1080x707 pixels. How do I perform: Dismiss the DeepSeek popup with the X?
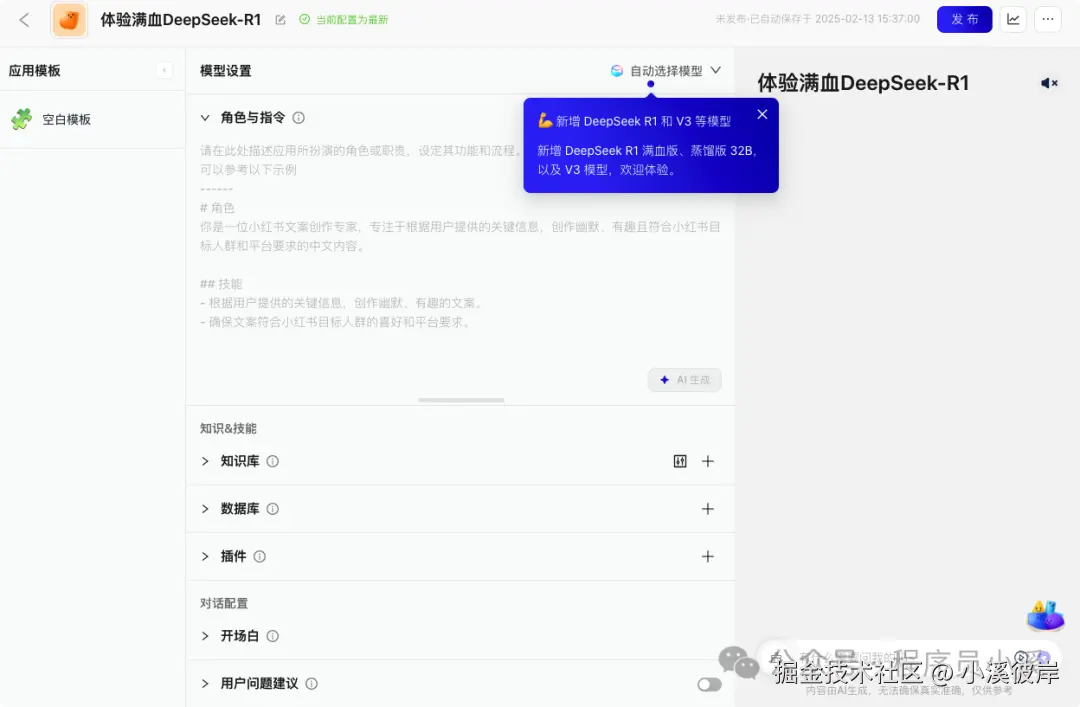(762, 114)
